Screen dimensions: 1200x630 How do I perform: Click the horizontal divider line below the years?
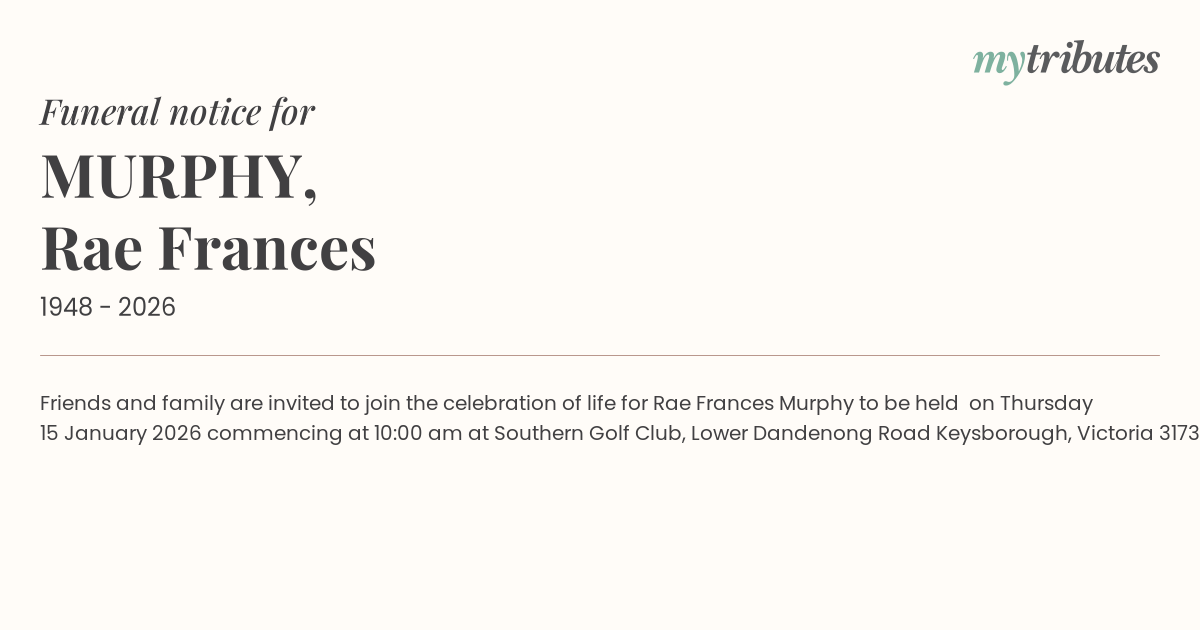[600, 355]
